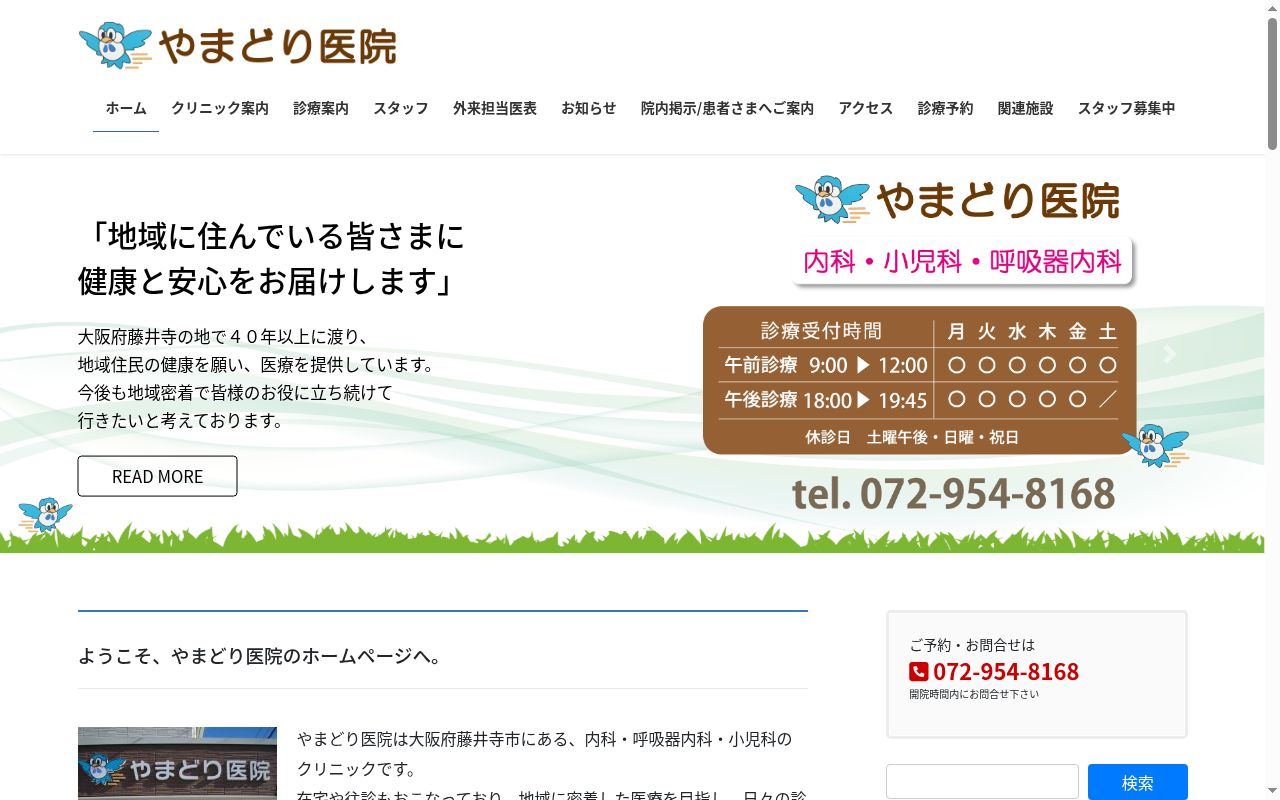Go to クリニック案内 page

tap(220, 108)
